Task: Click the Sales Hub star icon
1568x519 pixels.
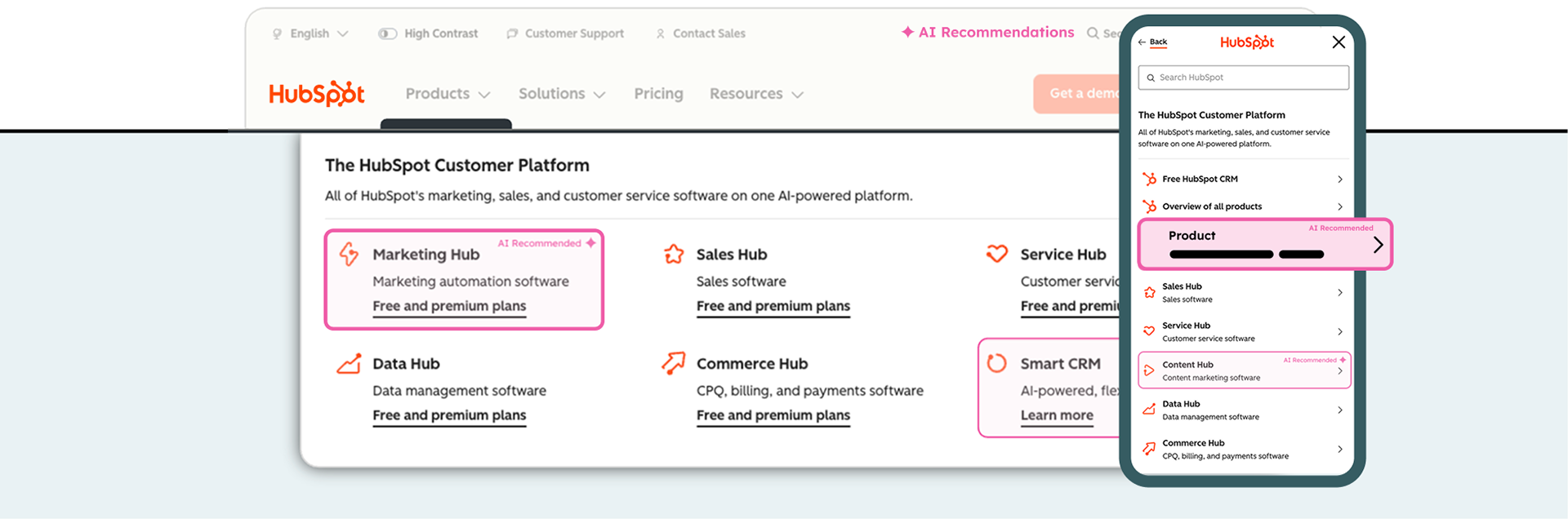Action: pyautogui.click(x=674, y=254)
